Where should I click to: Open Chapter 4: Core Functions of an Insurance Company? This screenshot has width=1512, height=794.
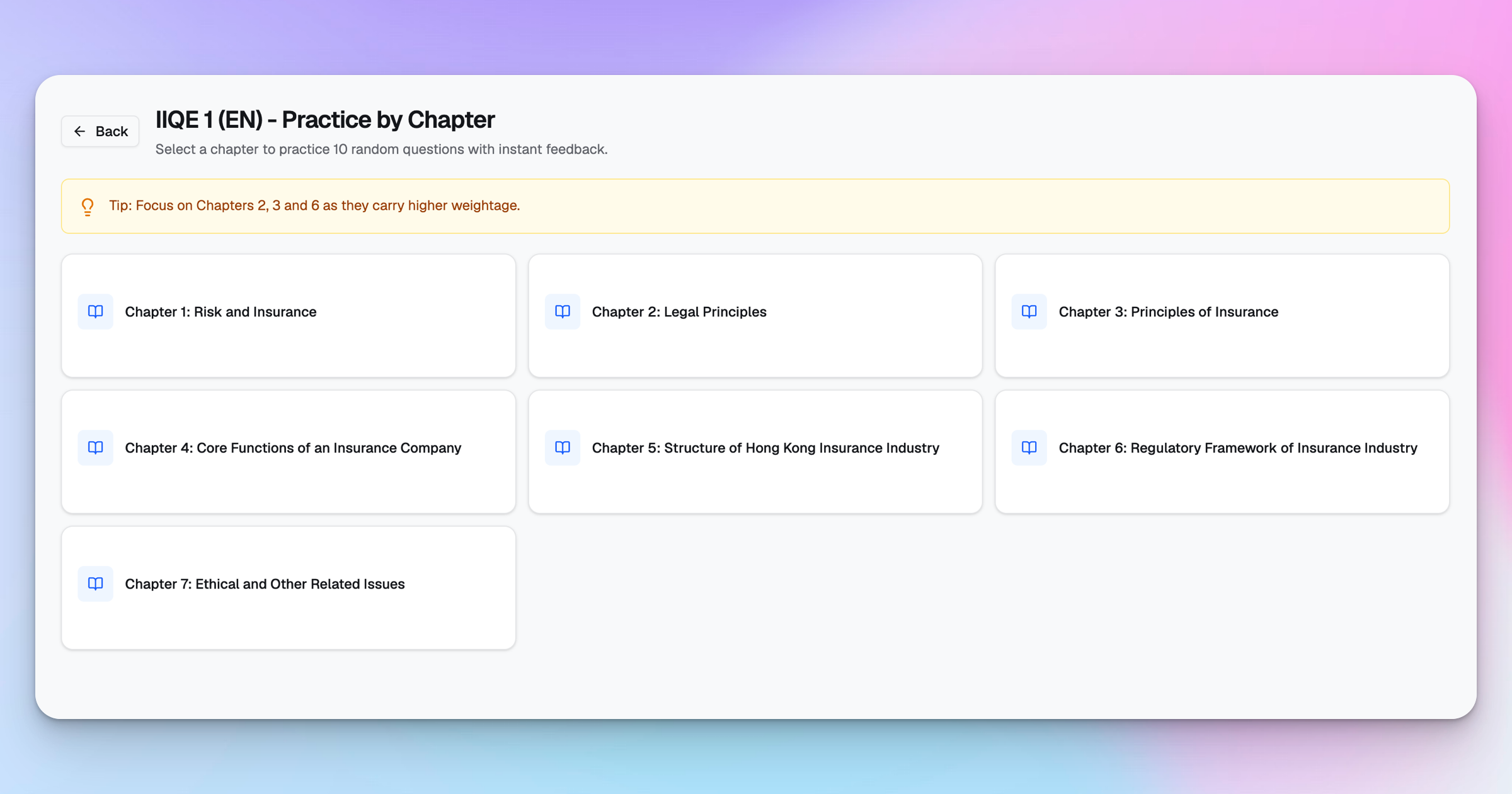point(293,448)
